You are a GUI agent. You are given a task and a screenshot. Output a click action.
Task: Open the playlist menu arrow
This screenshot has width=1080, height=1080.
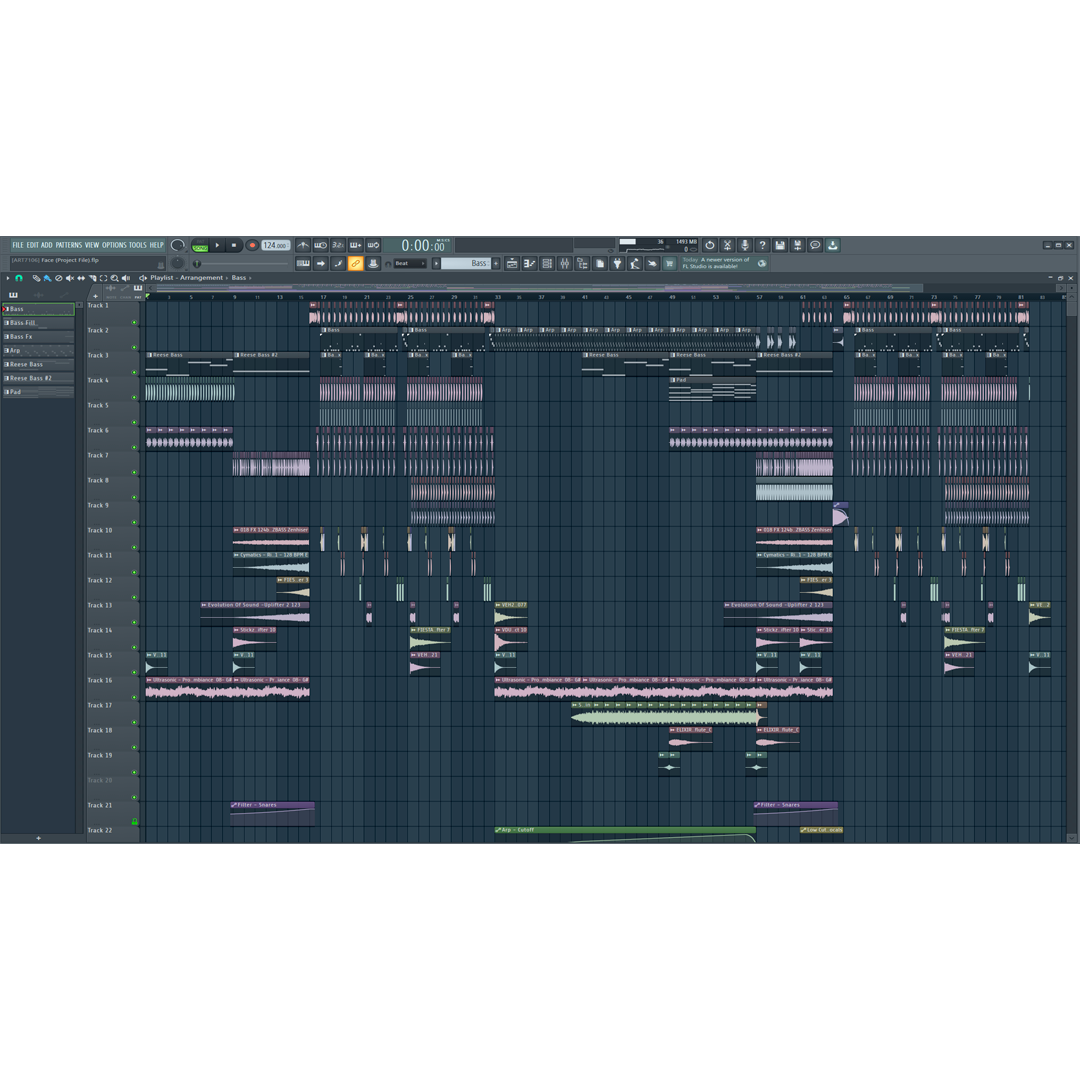[x=8, y=278]
